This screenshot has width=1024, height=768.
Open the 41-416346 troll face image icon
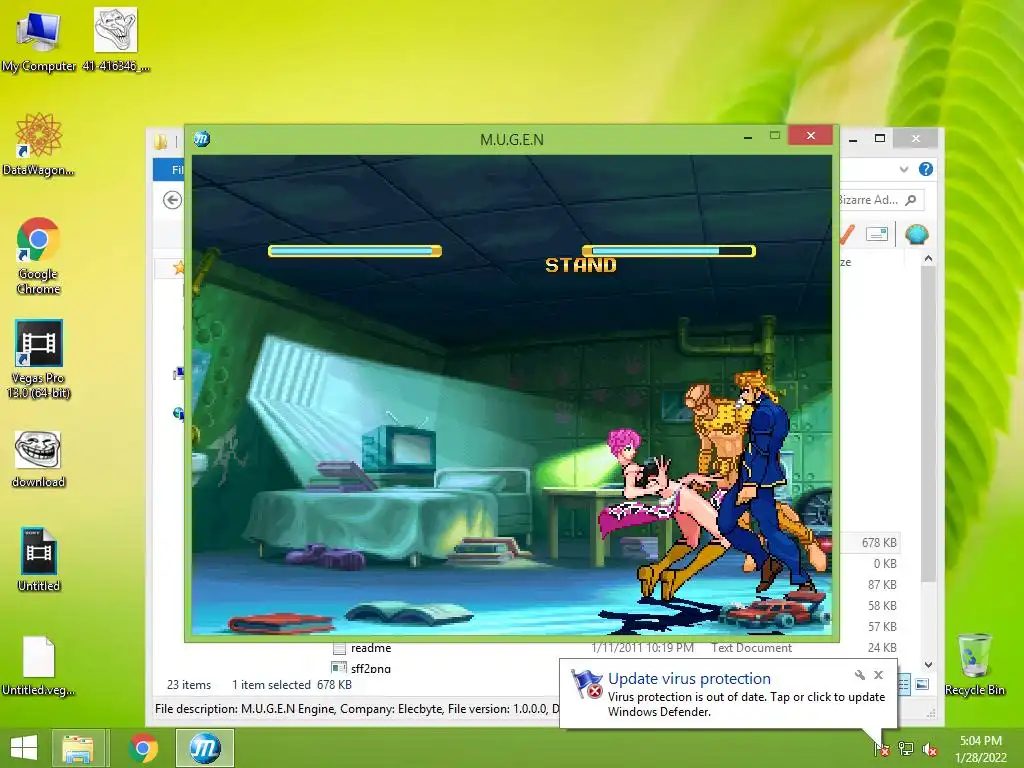point(116,40)
